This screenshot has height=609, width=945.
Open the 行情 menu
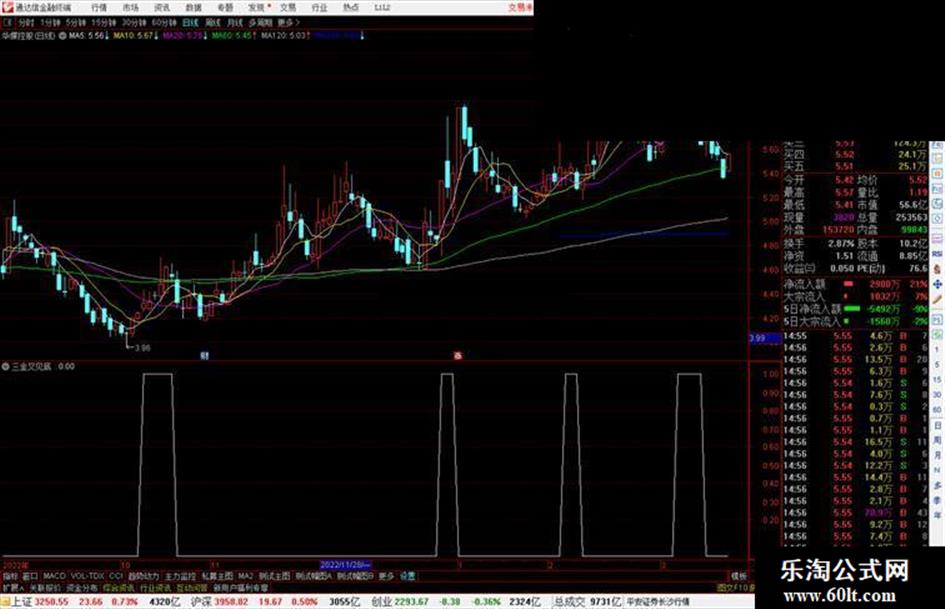[99, 7]
